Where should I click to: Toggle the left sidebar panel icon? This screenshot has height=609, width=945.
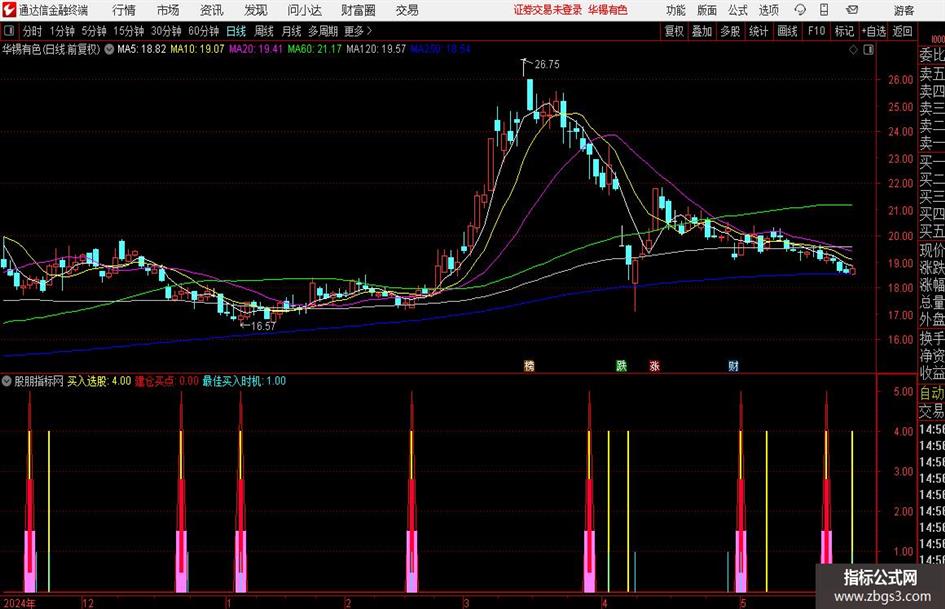point(8,31)
